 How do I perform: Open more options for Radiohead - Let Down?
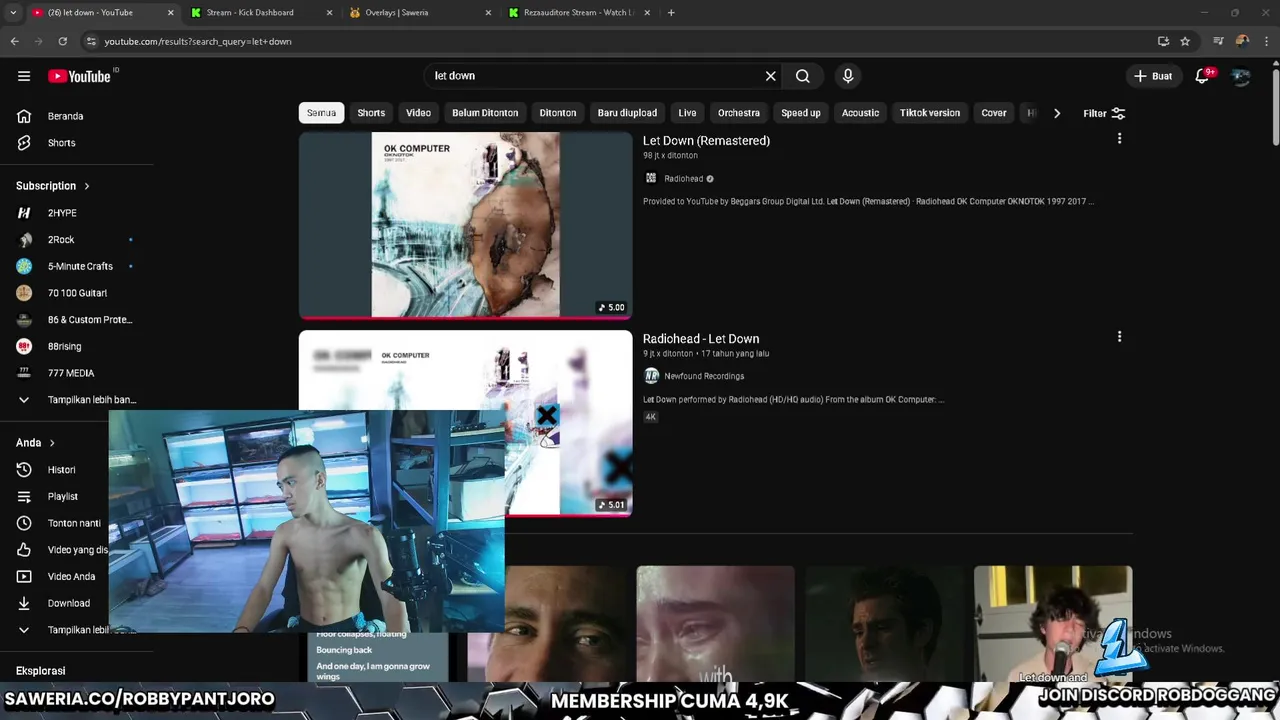[1119, 337]
